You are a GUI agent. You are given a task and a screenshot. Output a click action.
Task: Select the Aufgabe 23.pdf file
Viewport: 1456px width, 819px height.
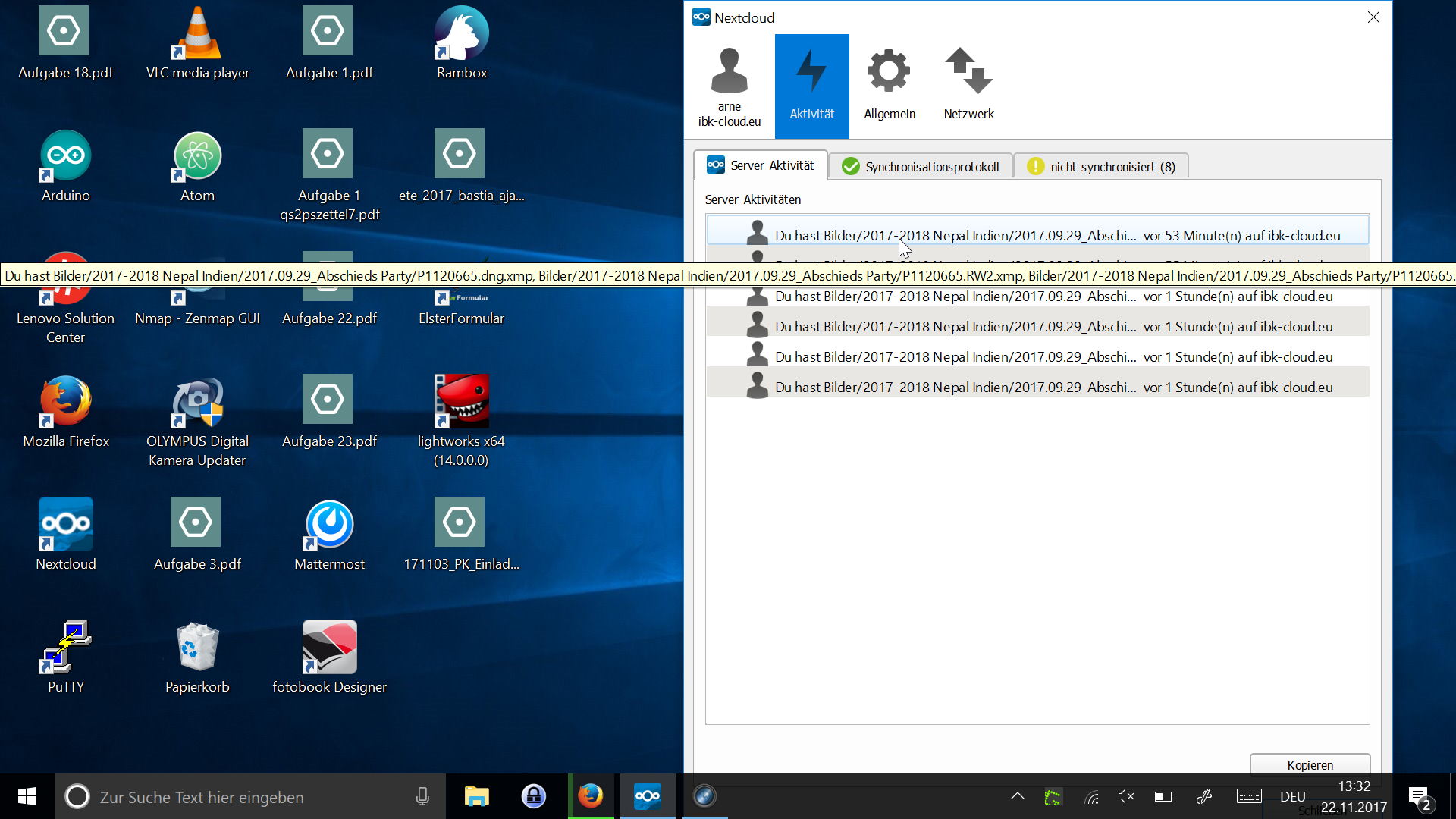(x=329, y=413)
